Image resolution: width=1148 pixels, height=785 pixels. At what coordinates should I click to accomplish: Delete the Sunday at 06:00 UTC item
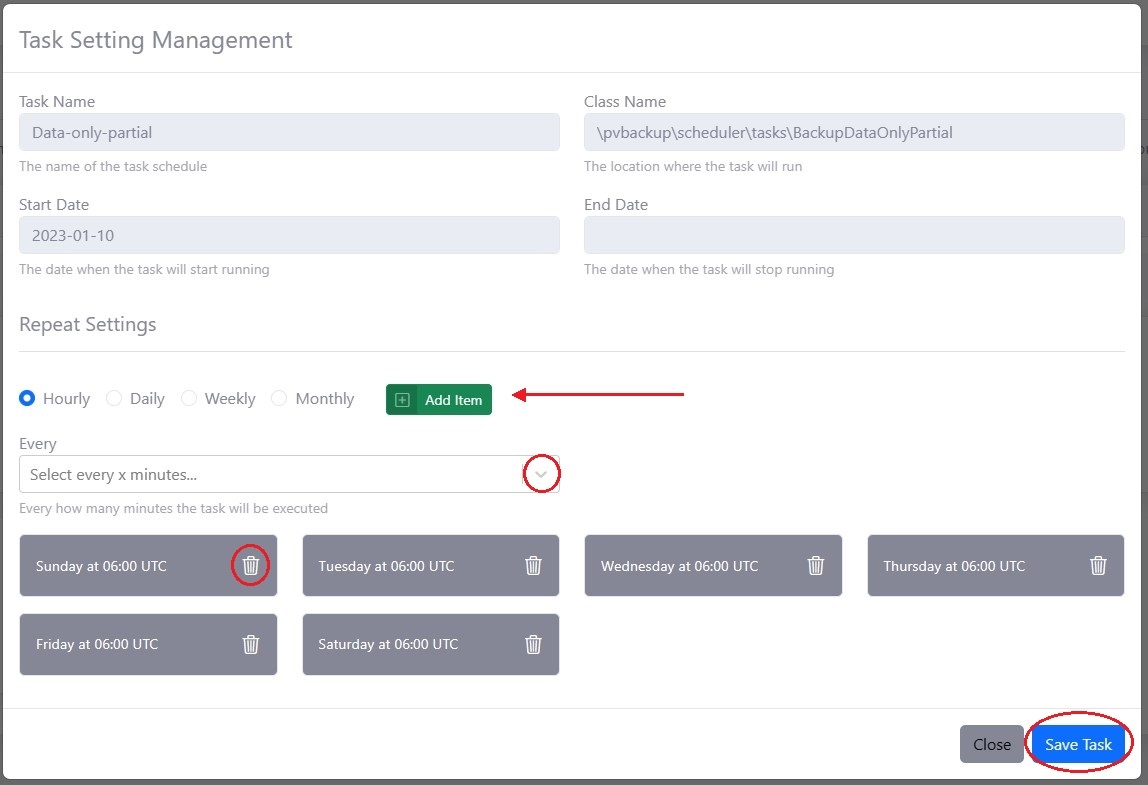point(251,566)
